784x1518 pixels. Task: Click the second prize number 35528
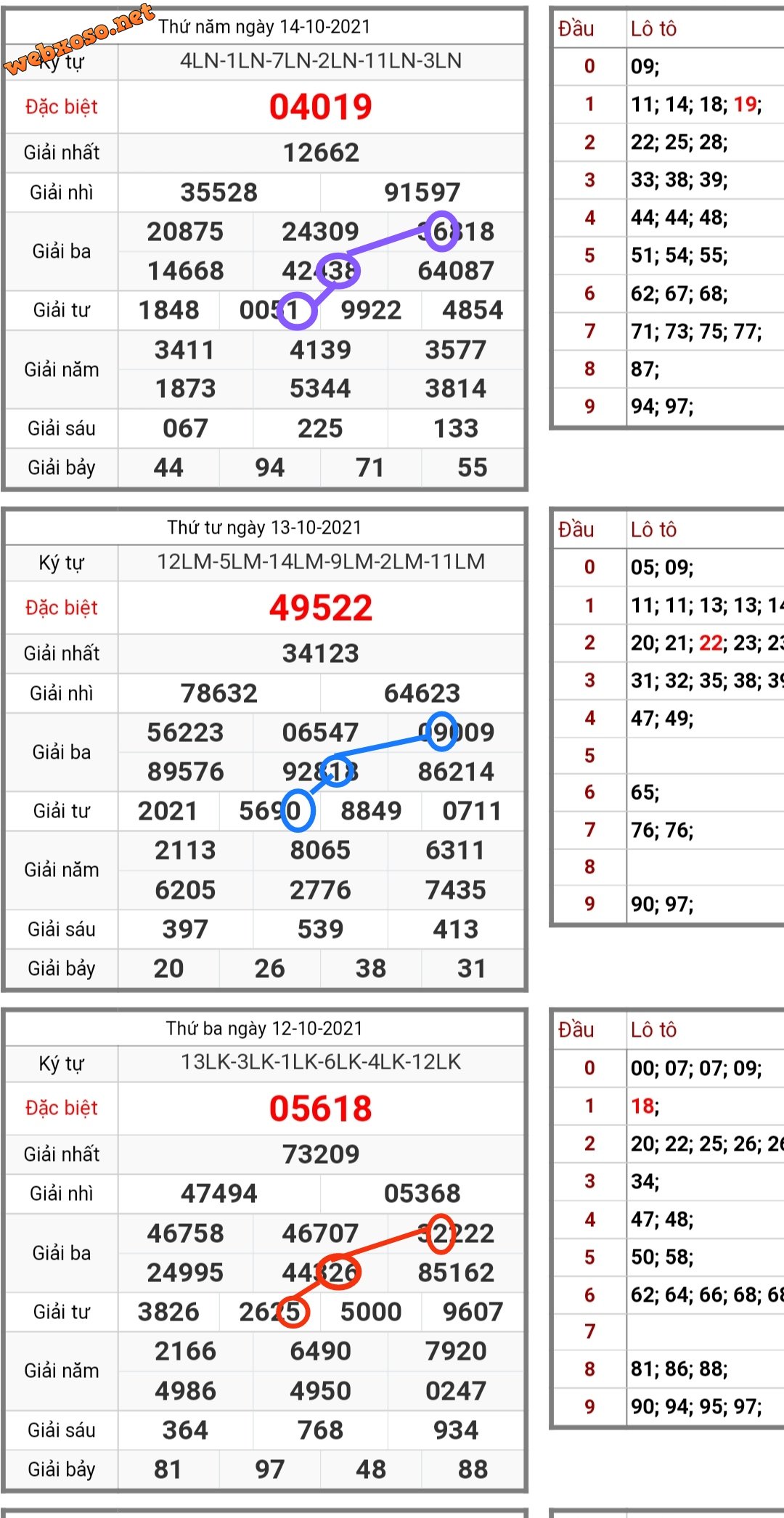219,192
